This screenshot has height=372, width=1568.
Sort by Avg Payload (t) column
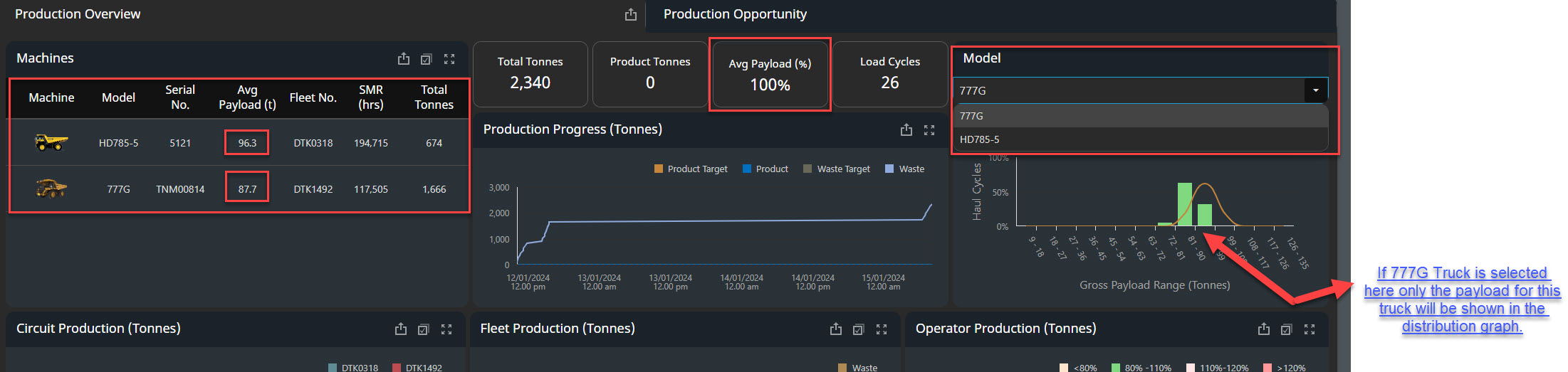247,97
